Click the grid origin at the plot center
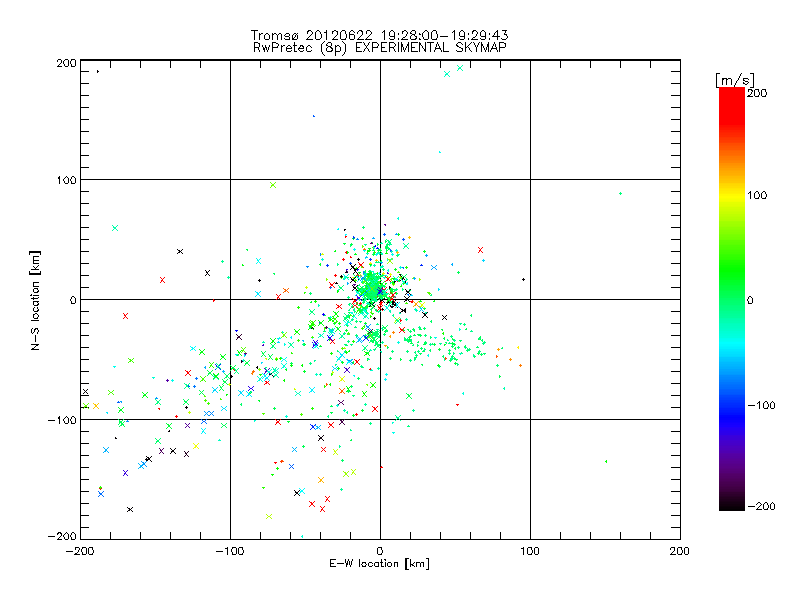 tap(380, 299)
